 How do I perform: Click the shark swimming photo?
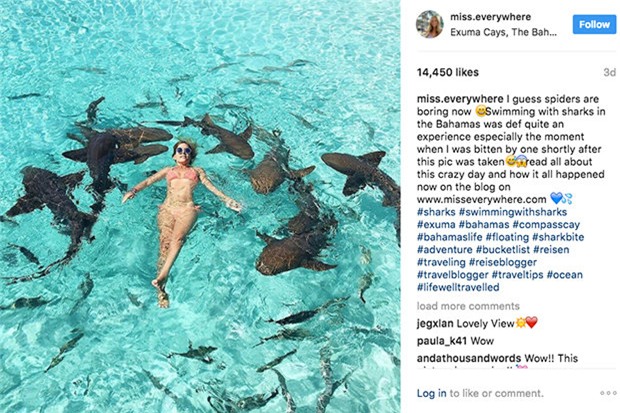click(x=200, y=206)
